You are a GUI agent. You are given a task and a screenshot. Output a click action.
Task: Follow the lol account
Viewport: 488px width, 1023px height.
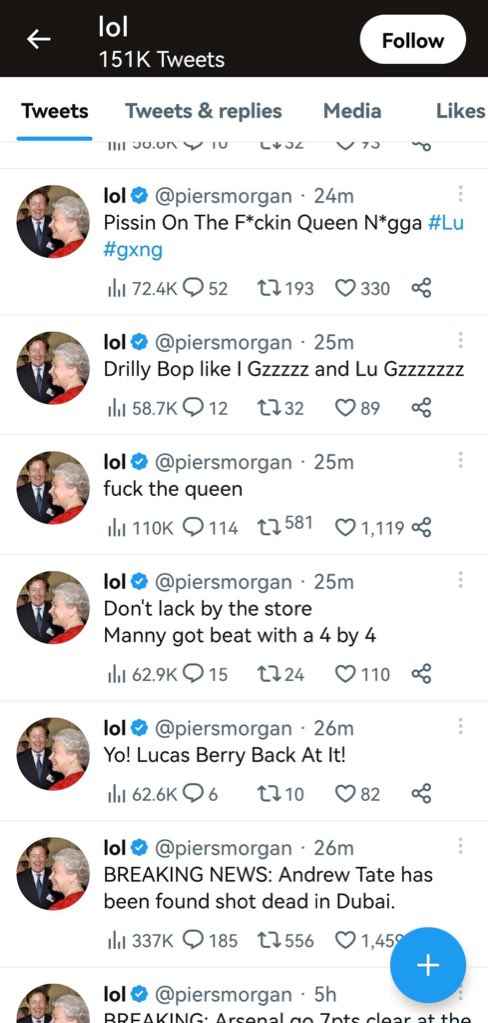(413, 40)
